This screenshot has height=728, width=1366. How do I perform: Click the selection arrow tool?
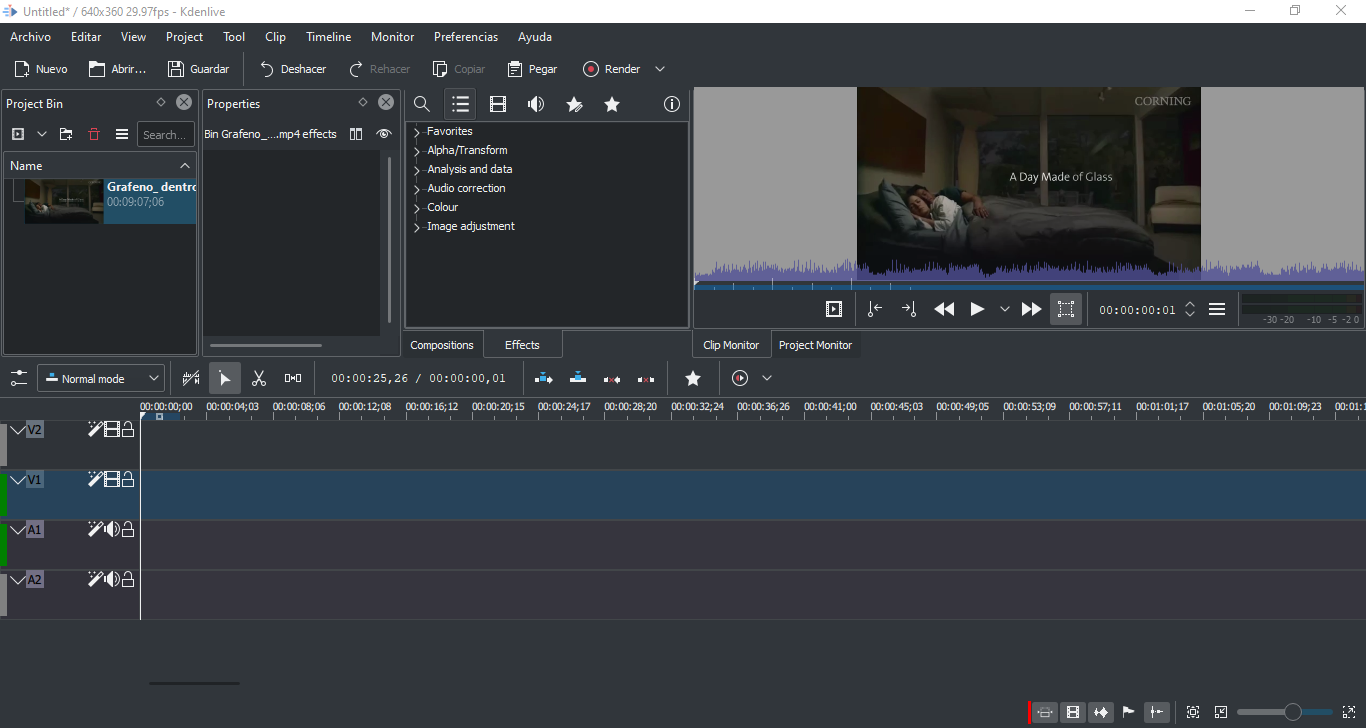(x=225, y=378)
